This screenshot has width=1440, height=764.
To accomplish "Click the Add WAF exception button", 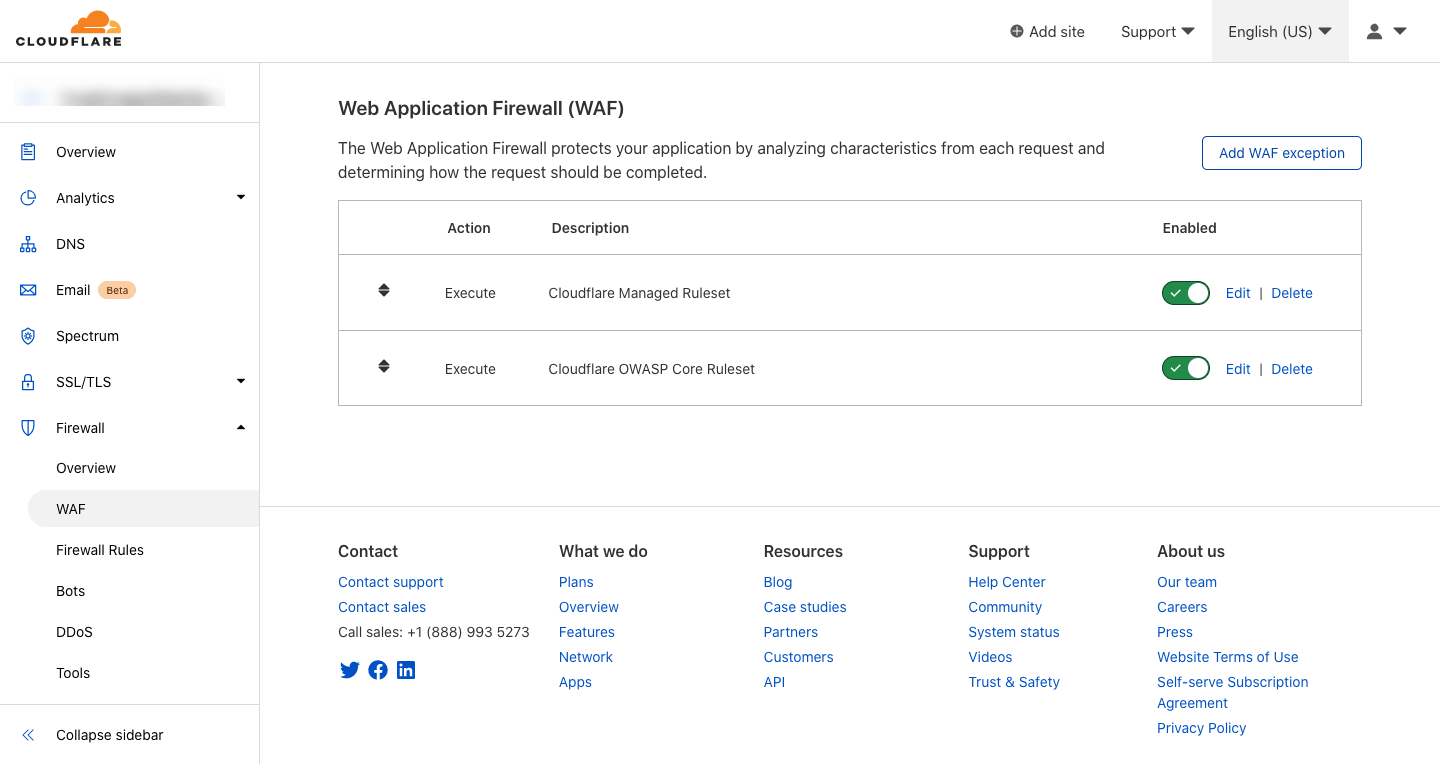I will click(x=1282, y=153).
